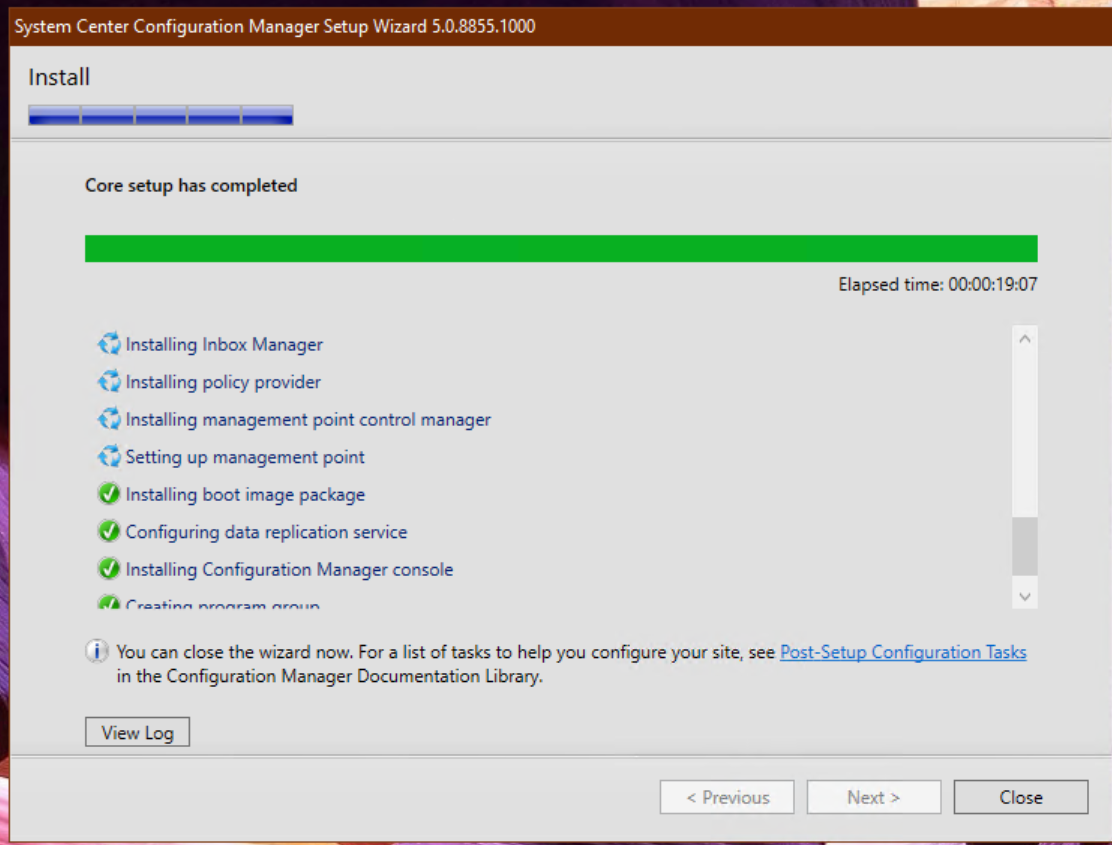Click the disabled < Previous button
This screenshot has height=845, width=1112.
[x=727, y=798]
